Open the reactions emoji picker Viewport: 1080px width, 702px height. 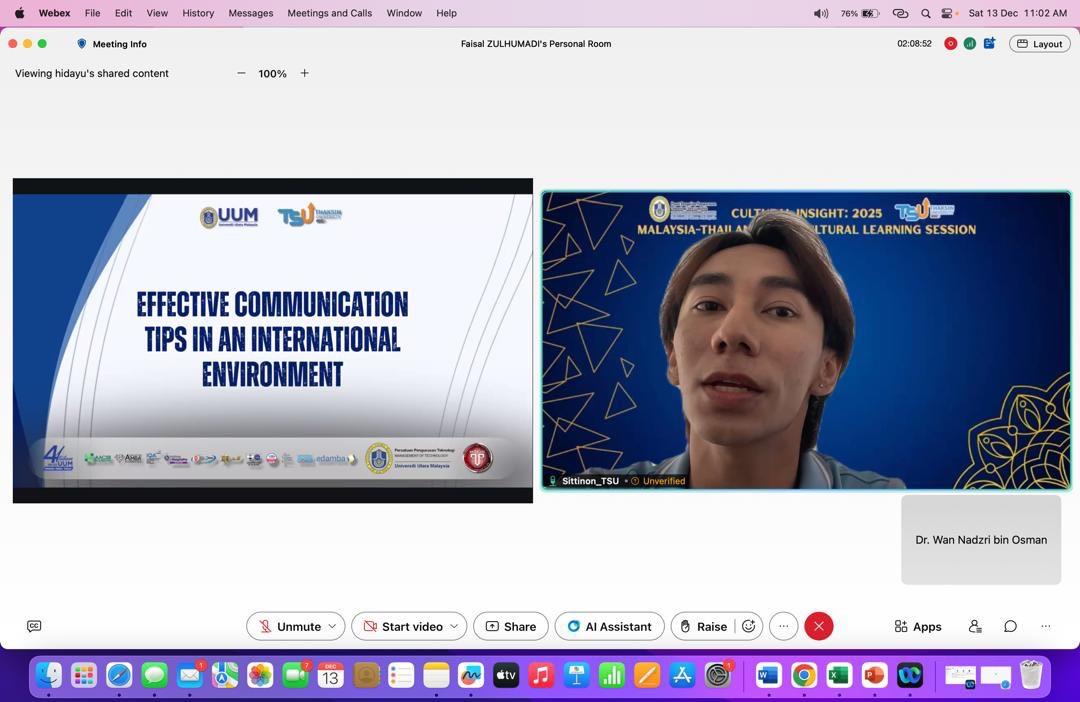tap(748, 626)
